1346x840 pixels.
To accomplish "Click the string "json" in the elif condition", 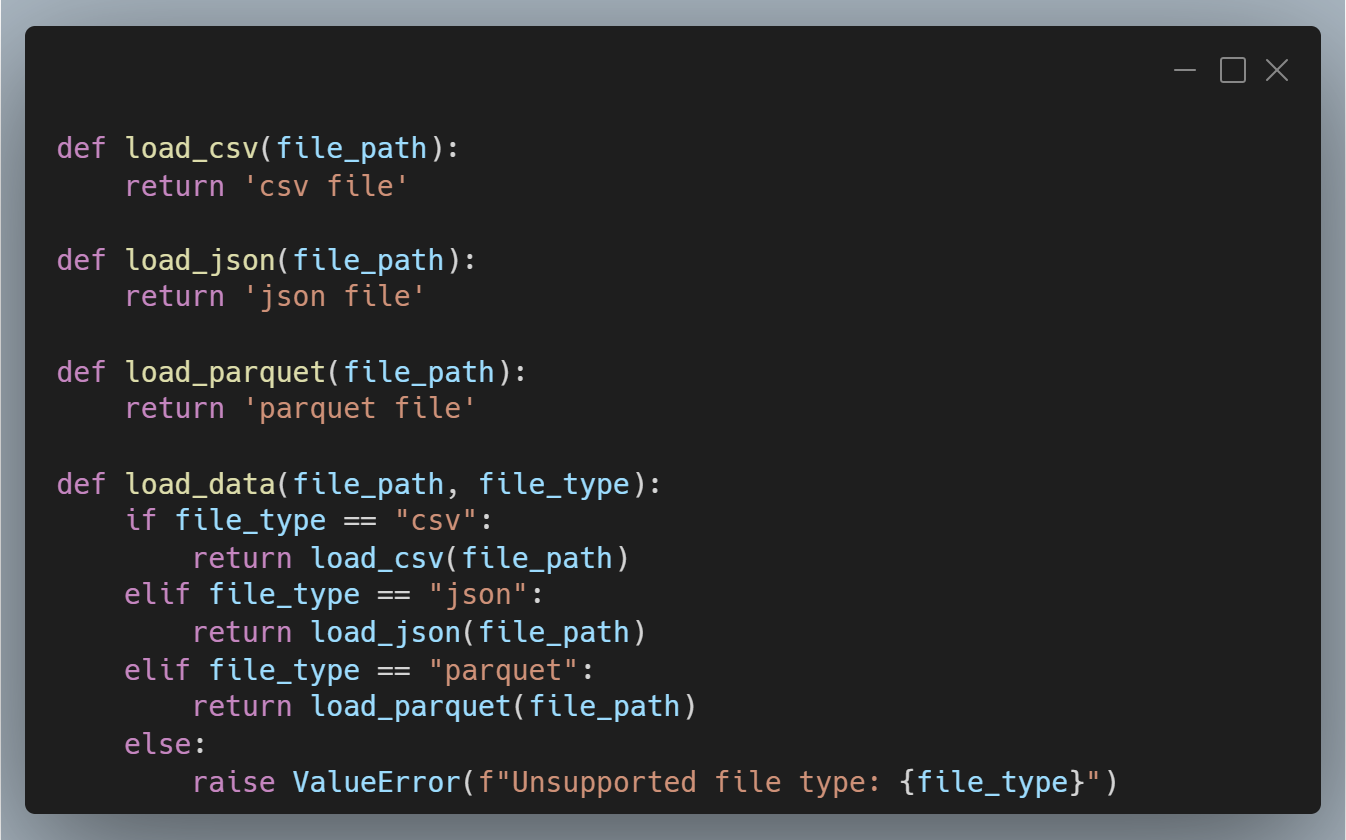I will [x=478, y=595].
